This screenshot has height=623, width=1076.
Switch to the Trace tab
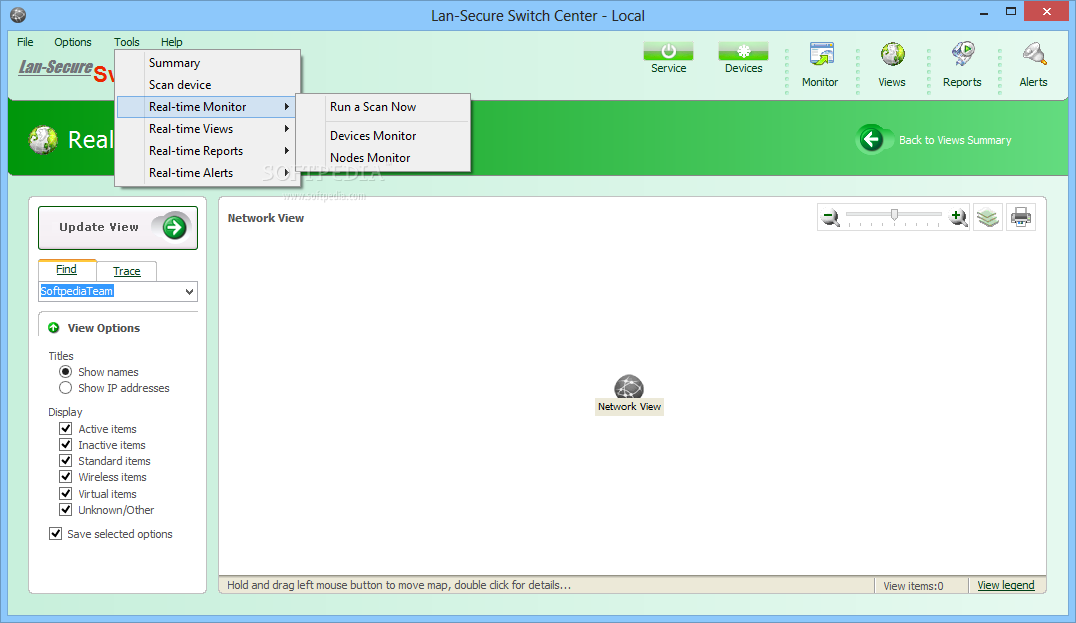[127, 271]
